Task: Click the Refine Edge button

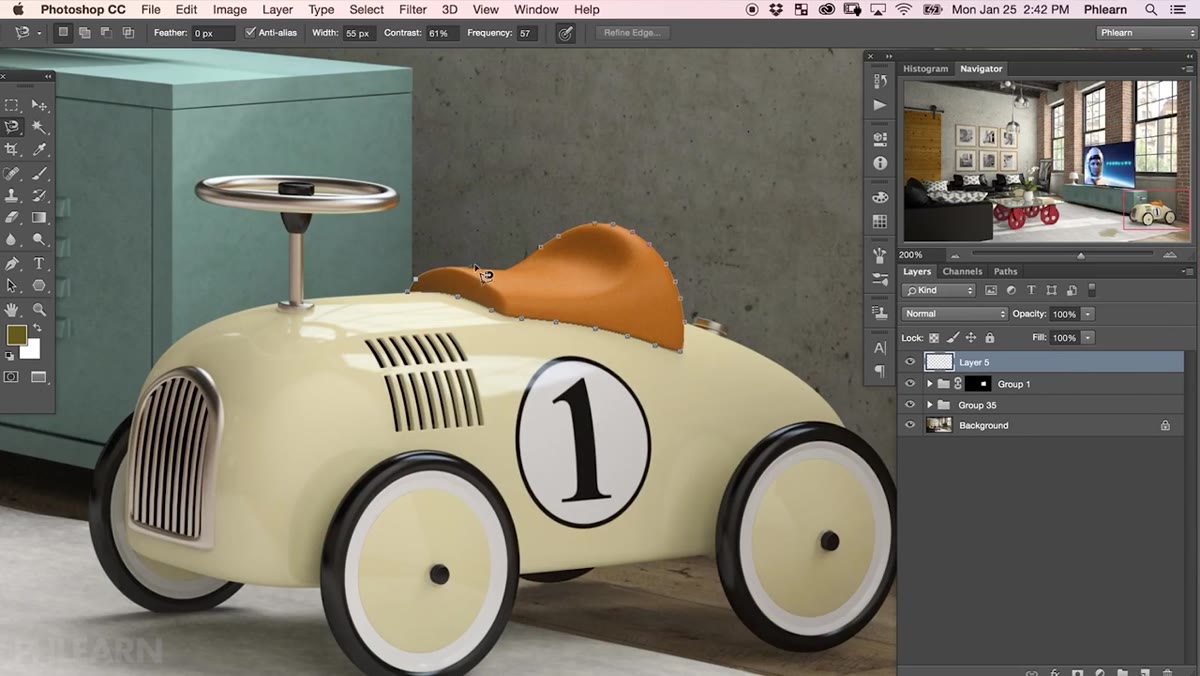Action: 632,33
